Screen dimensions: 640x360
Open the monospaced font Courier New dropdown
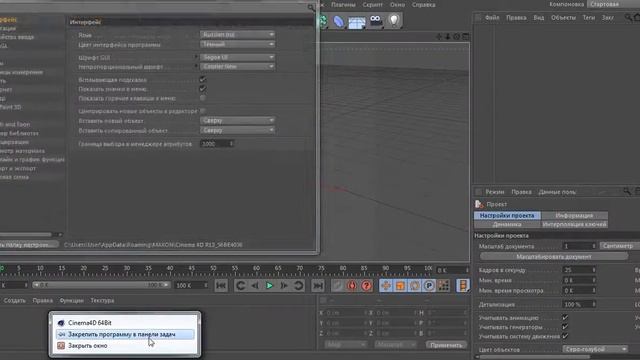[x=238, y=66]
